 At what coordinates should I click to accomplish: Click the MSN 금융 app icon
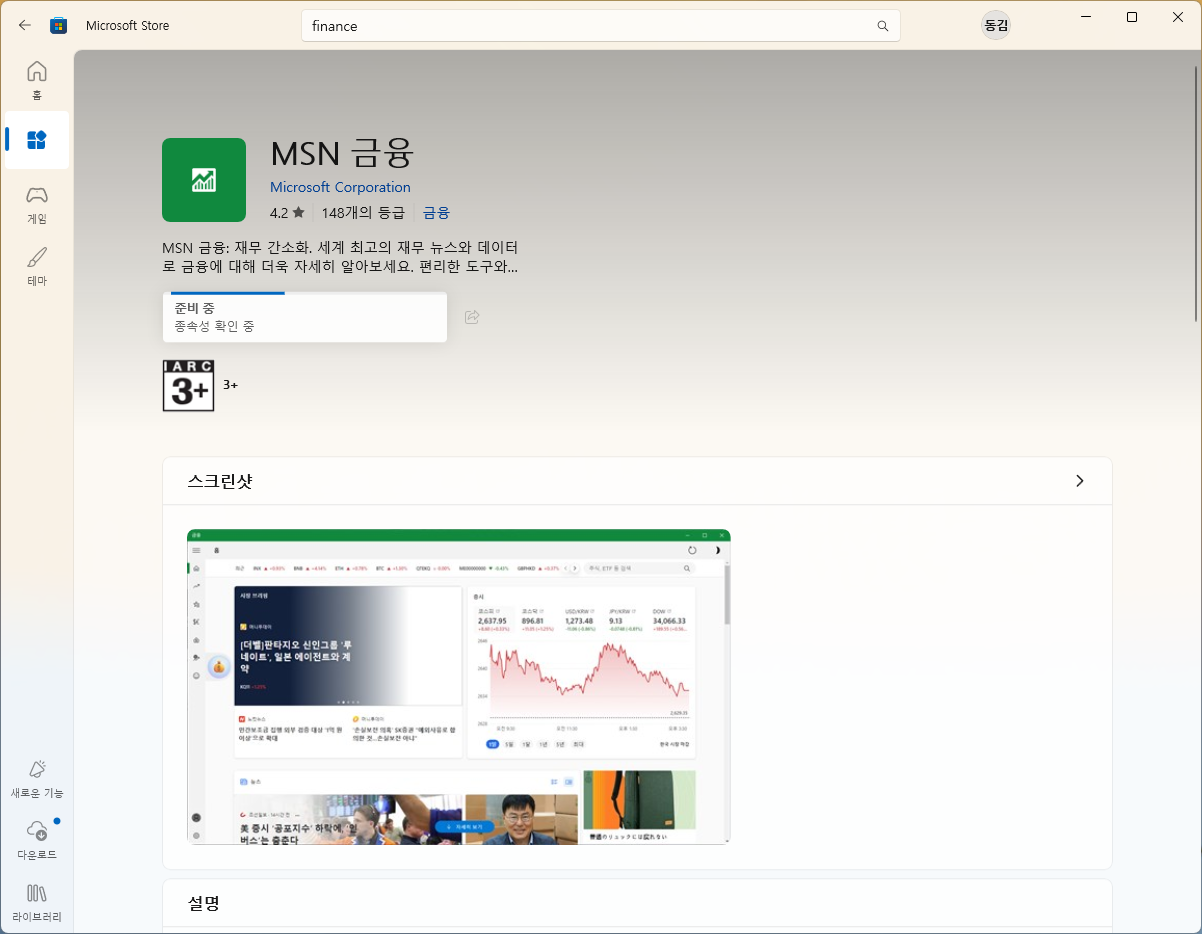(x=204, y=180)
